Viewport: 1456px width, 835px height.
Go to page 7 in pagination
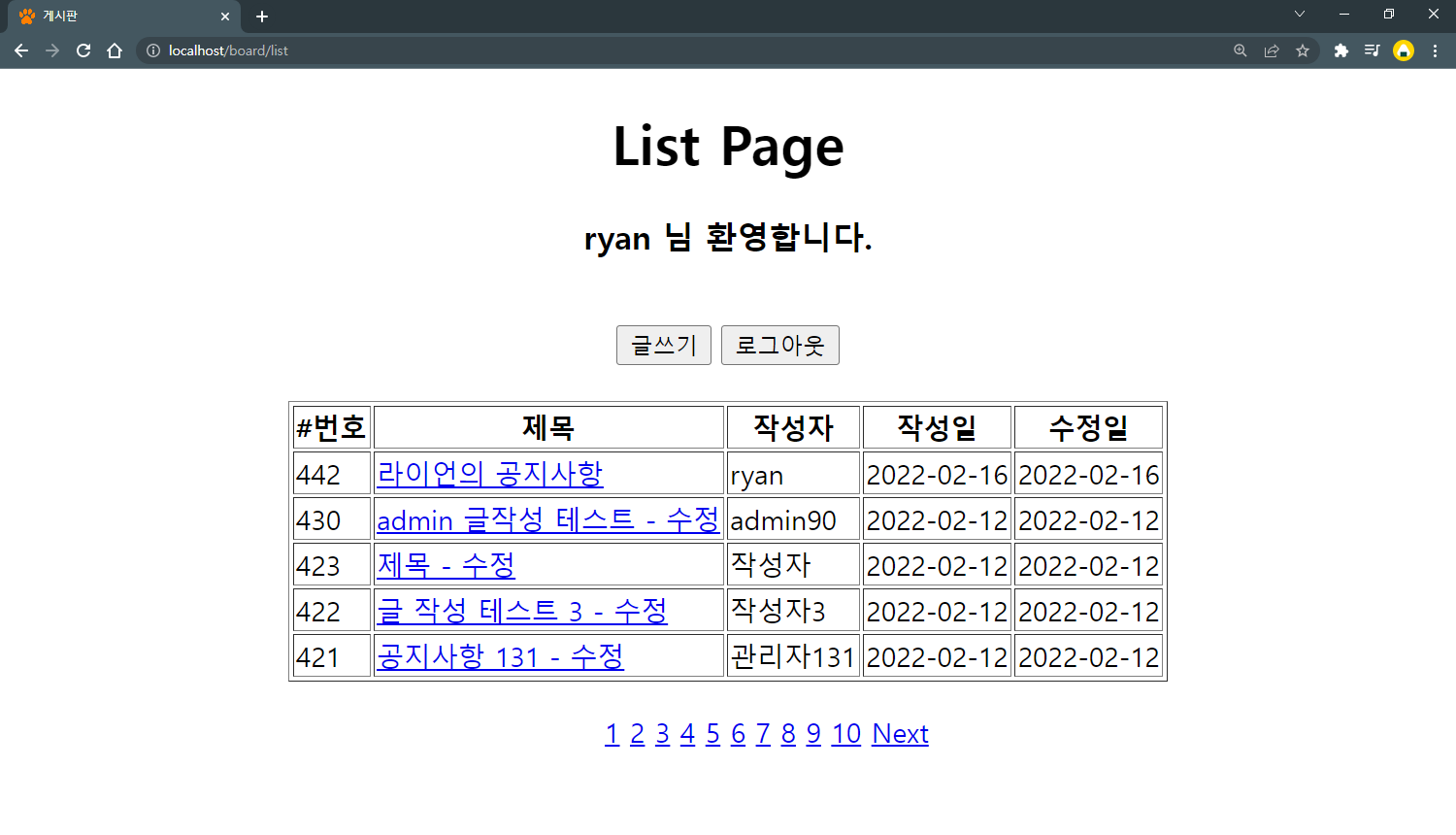click(x=763, y=734)
